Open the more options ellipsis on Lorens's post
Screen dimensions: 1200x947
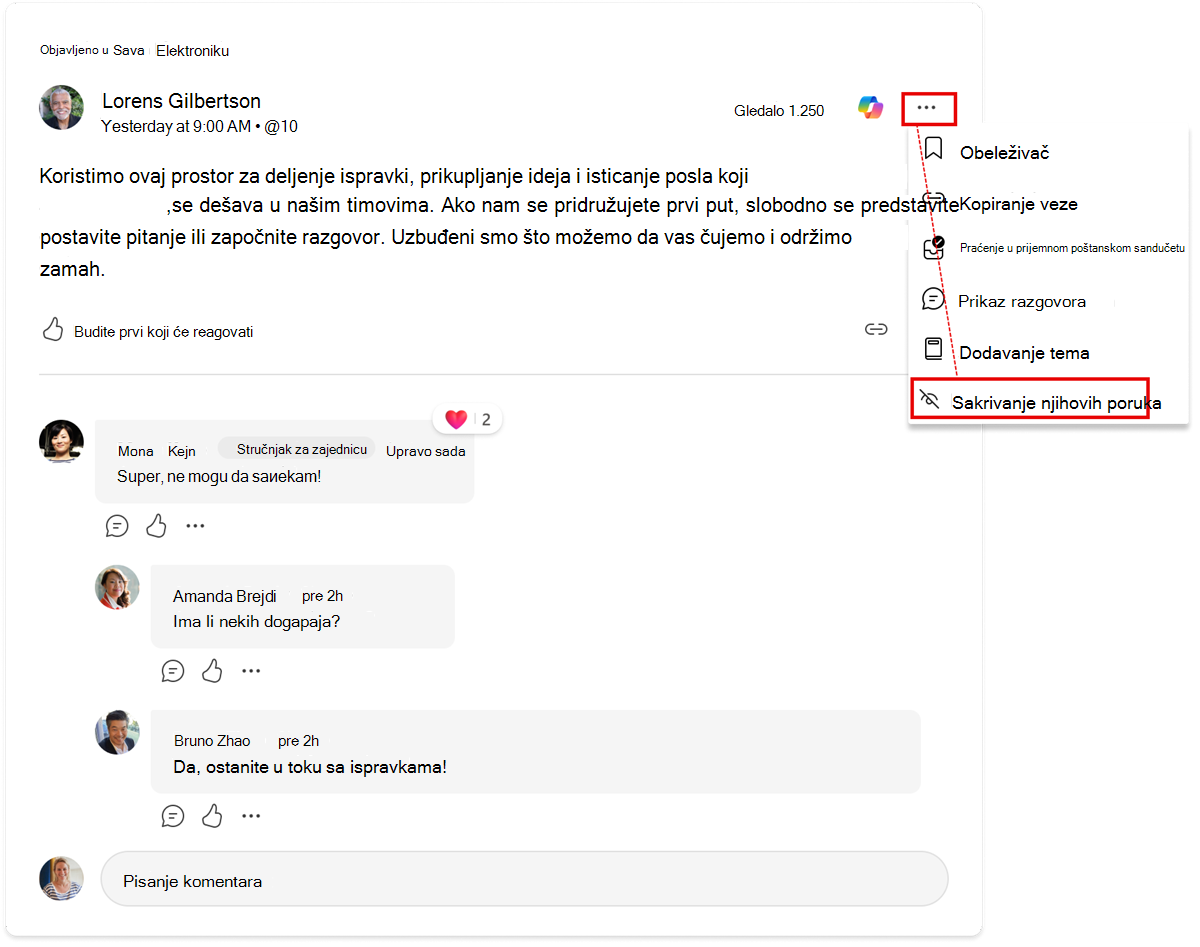(927, 108)
